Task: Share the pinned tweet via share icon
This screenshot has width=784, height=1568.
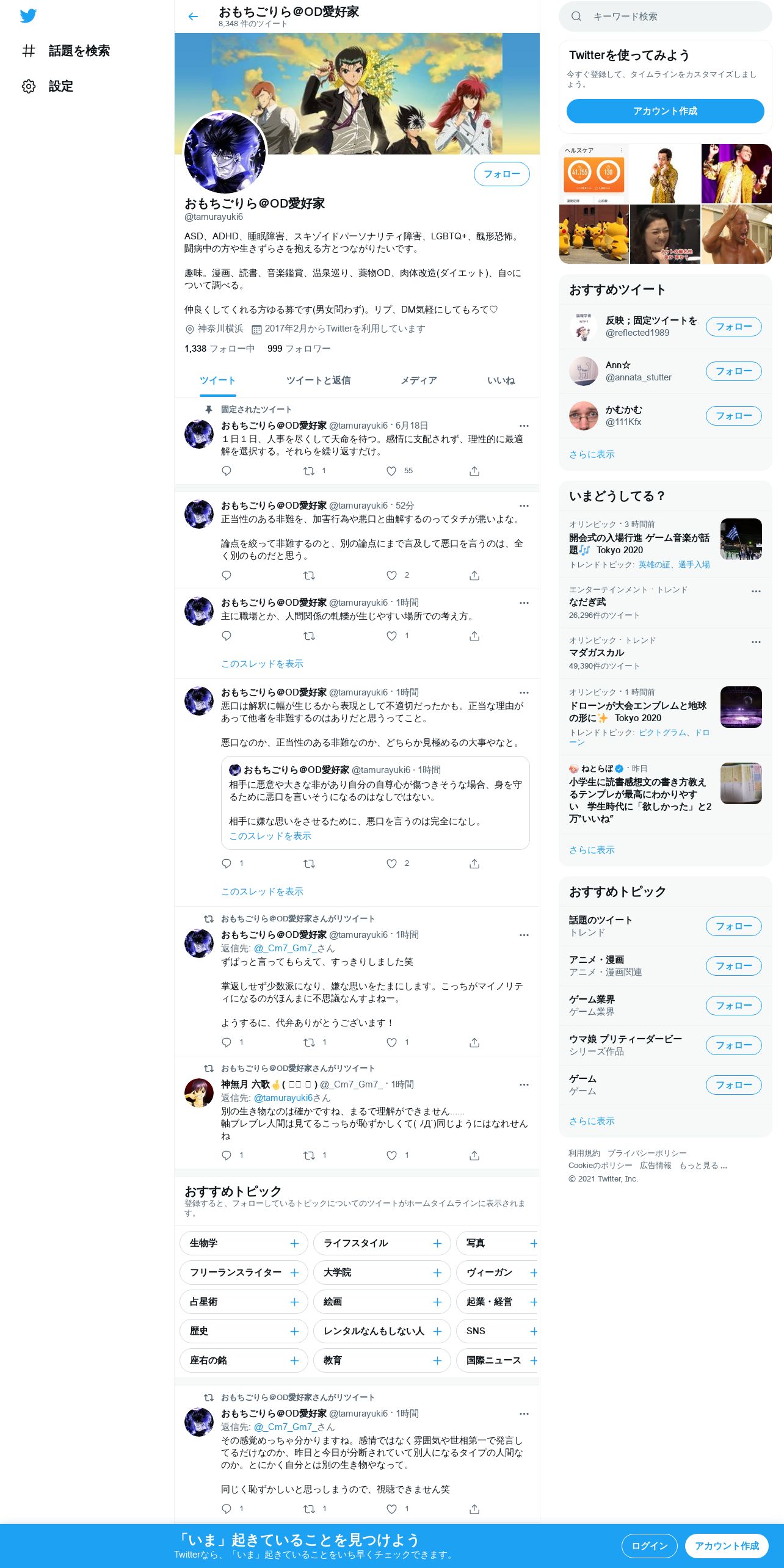Action: (474, 471)
